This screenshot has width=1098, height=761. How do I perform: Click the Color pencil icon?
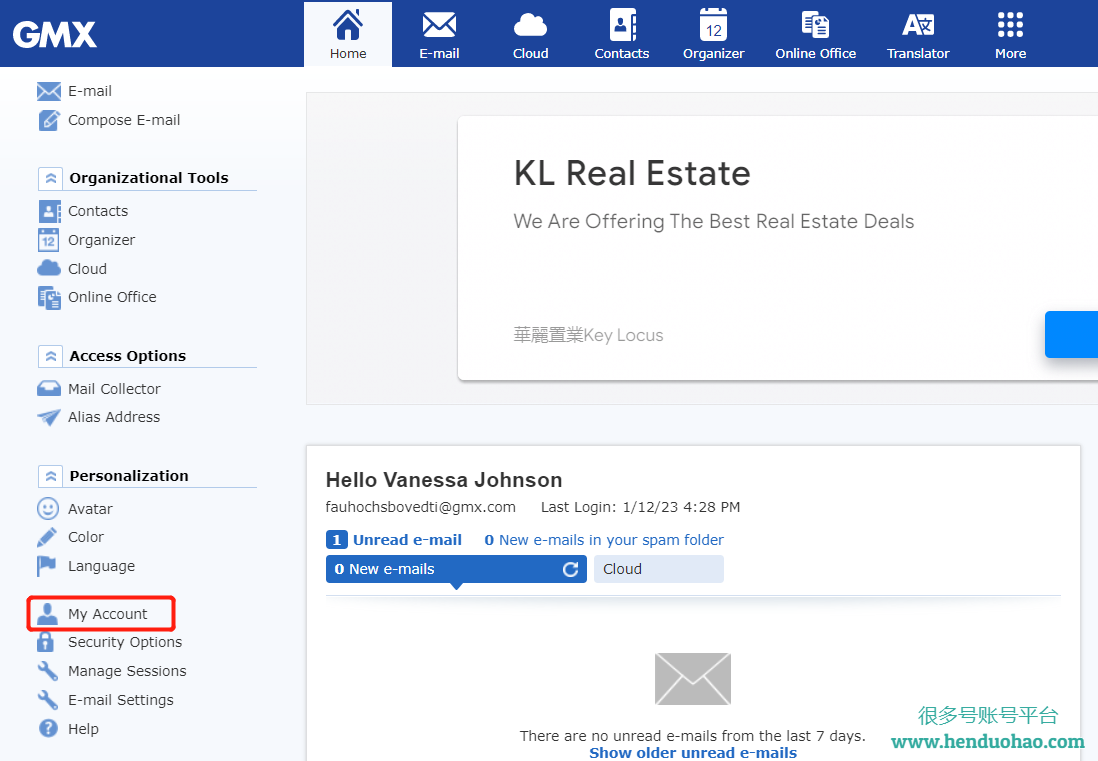click(x=47, y=538)
